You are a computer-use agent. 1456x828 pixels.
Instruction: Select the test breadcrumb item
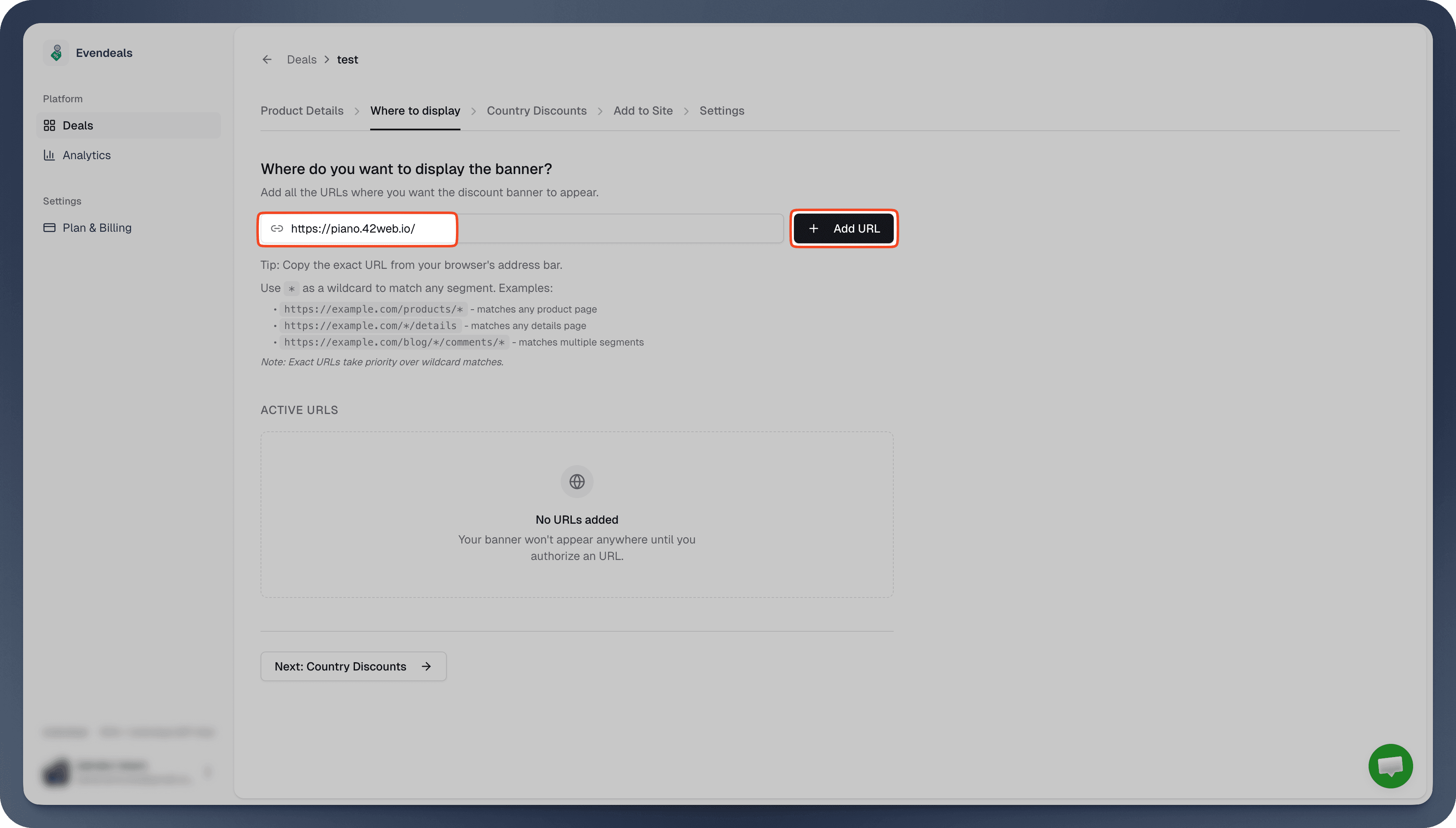point(348,59)
